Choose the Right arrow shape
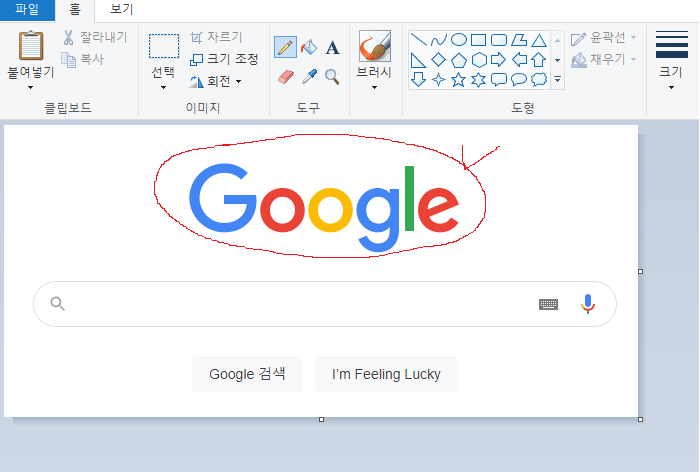The image size is (700, 472). (x=498, y=59)
